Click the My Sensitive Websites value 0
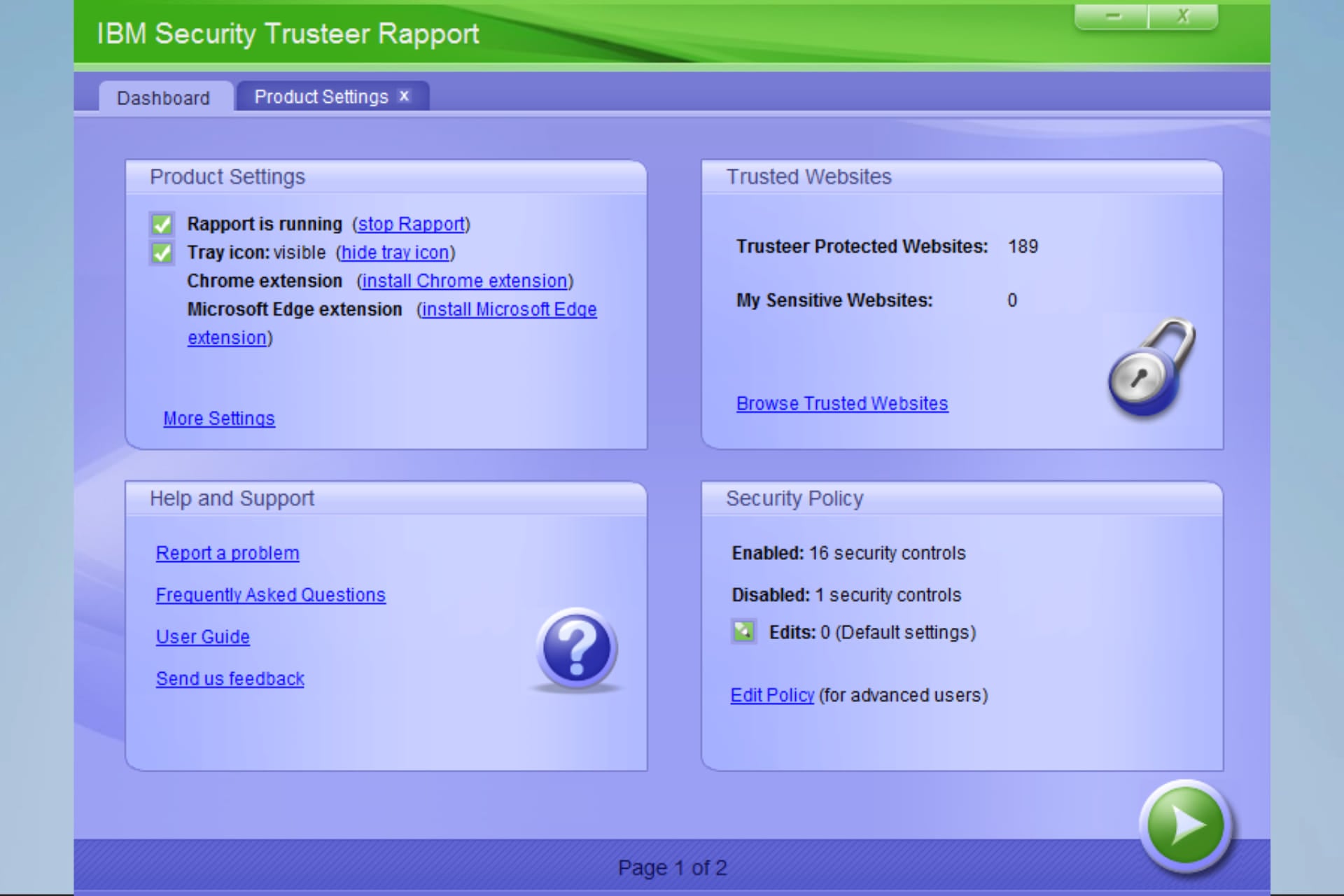Image resolution: width=1344 pixels, height=896 pixels. 1012,300
